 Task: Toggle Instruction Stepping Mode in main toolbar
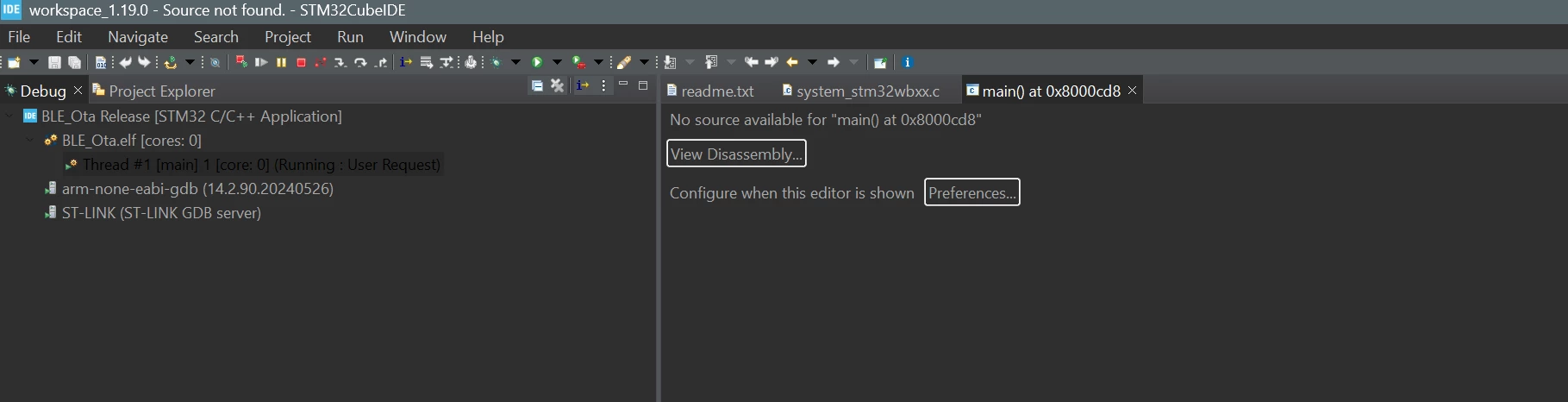click(x=406, y=62)
